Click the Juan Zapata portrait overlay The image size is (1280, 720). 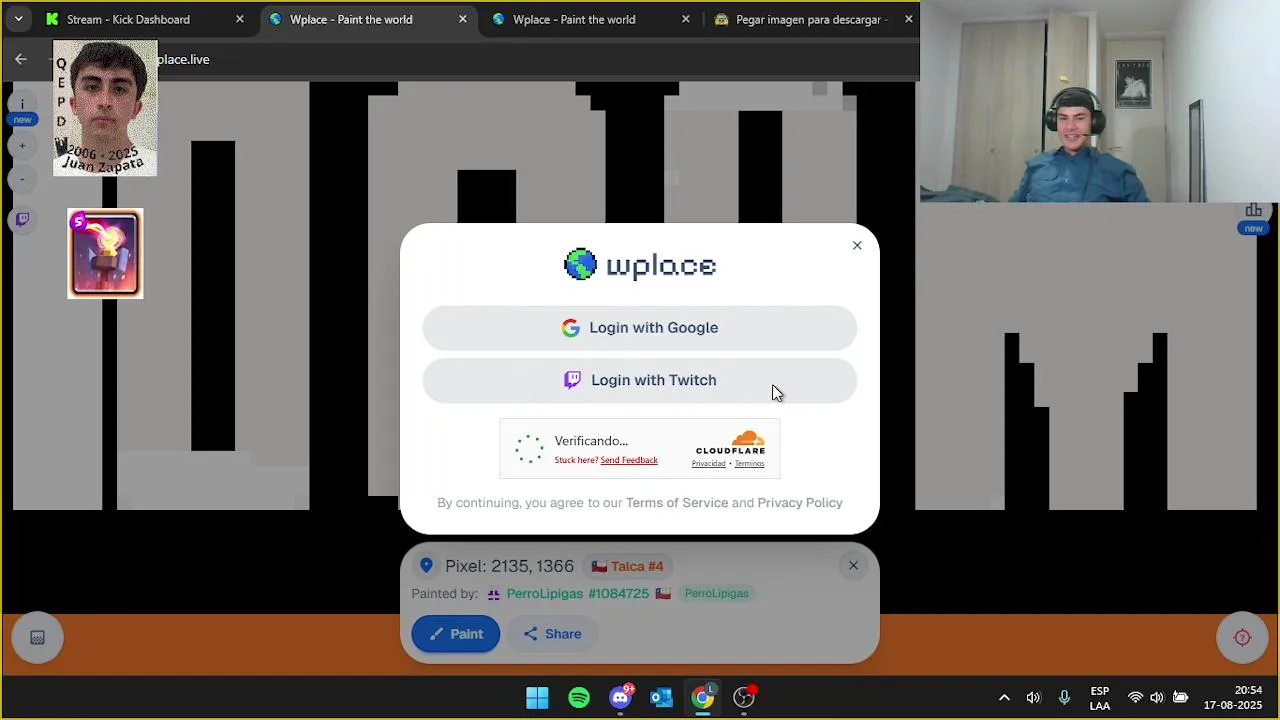point(105,108)
